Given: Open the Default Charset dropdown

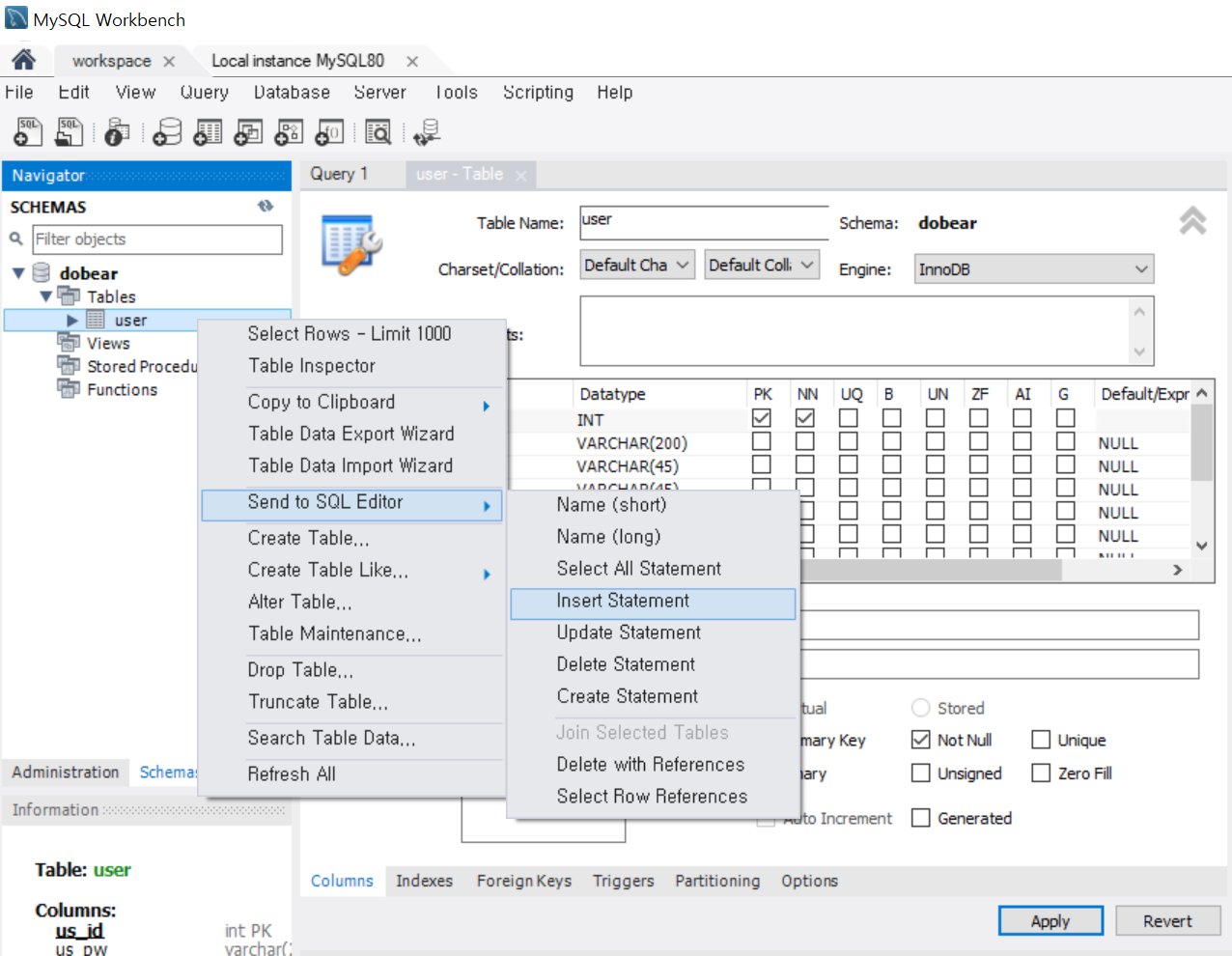Looking at the screenshot, I should click(x=637, y=265).
